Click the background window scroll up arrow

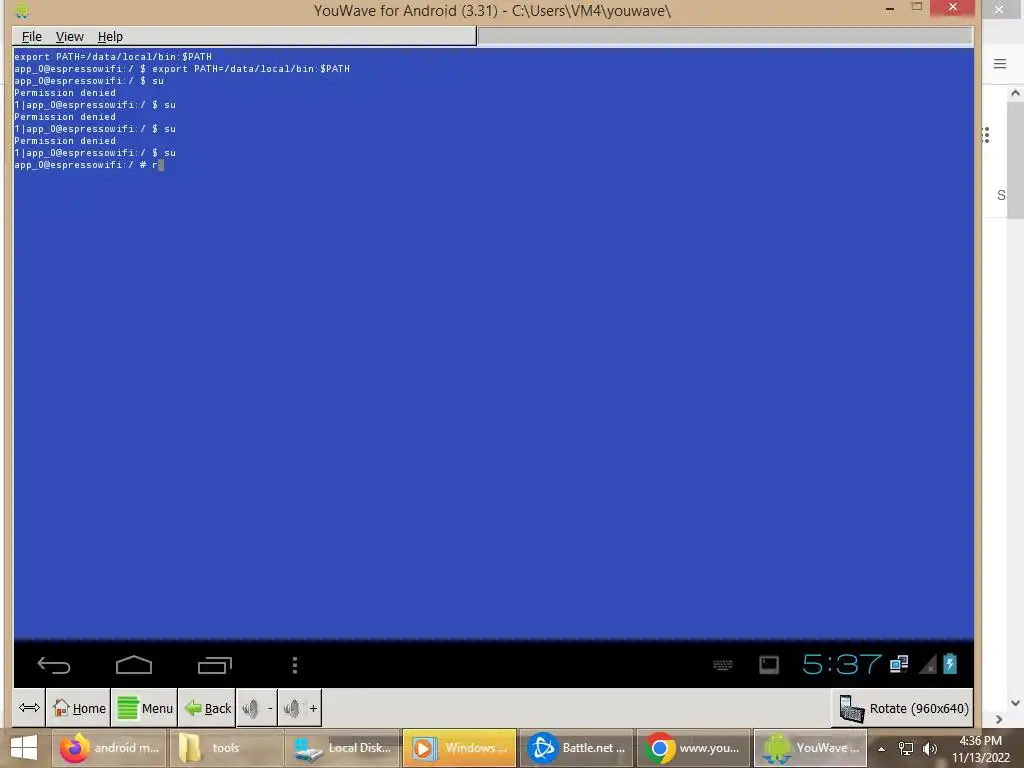tap(1015, 93)
